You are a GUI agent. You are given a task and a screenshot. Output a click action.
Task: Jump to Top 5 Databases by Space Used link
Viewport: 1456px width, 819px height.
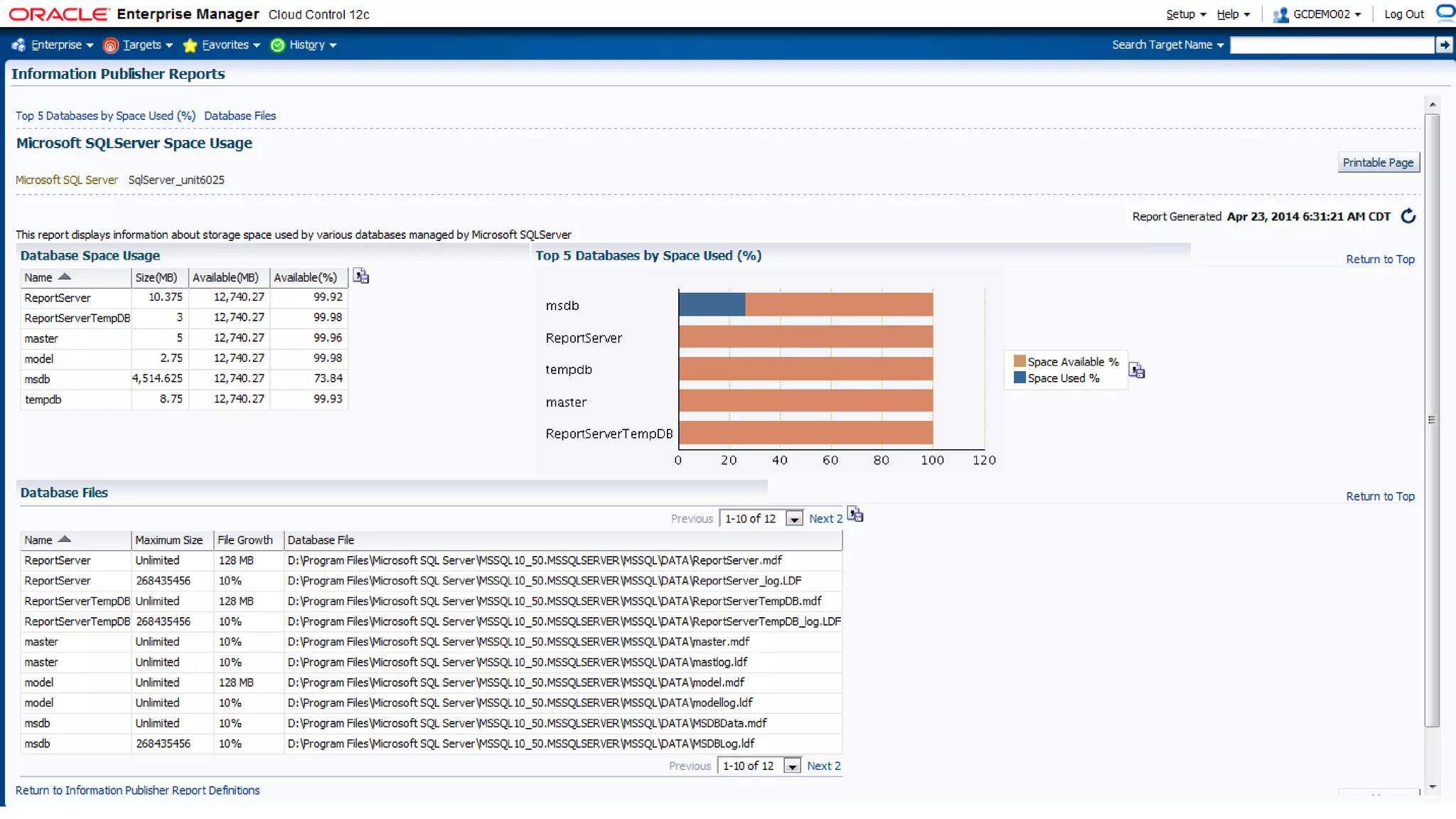tap(105, 116)
